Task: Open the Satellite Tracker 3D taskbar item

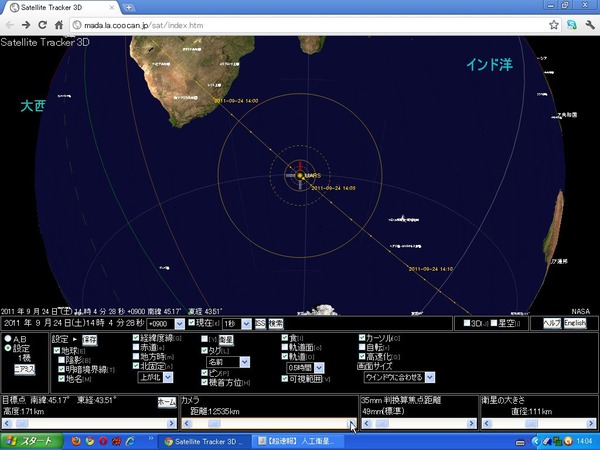Action: (204, 441)
